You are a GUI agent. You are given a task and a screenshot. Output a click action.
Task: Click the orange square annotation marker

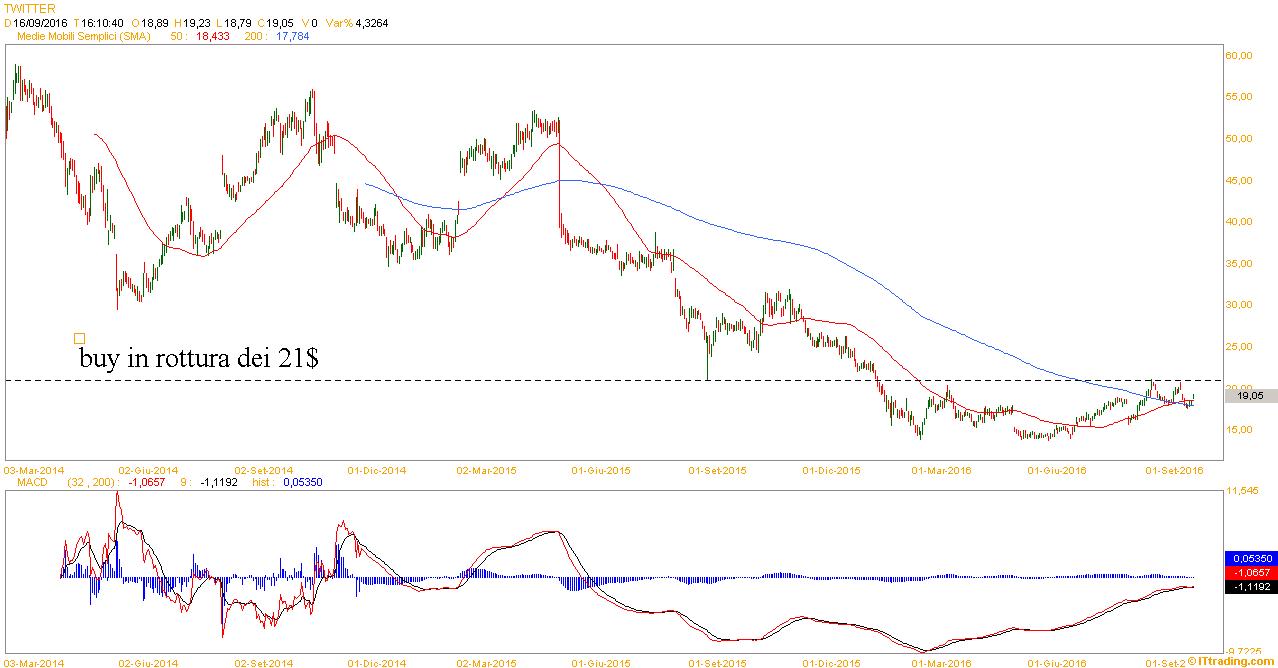(80, 338)
